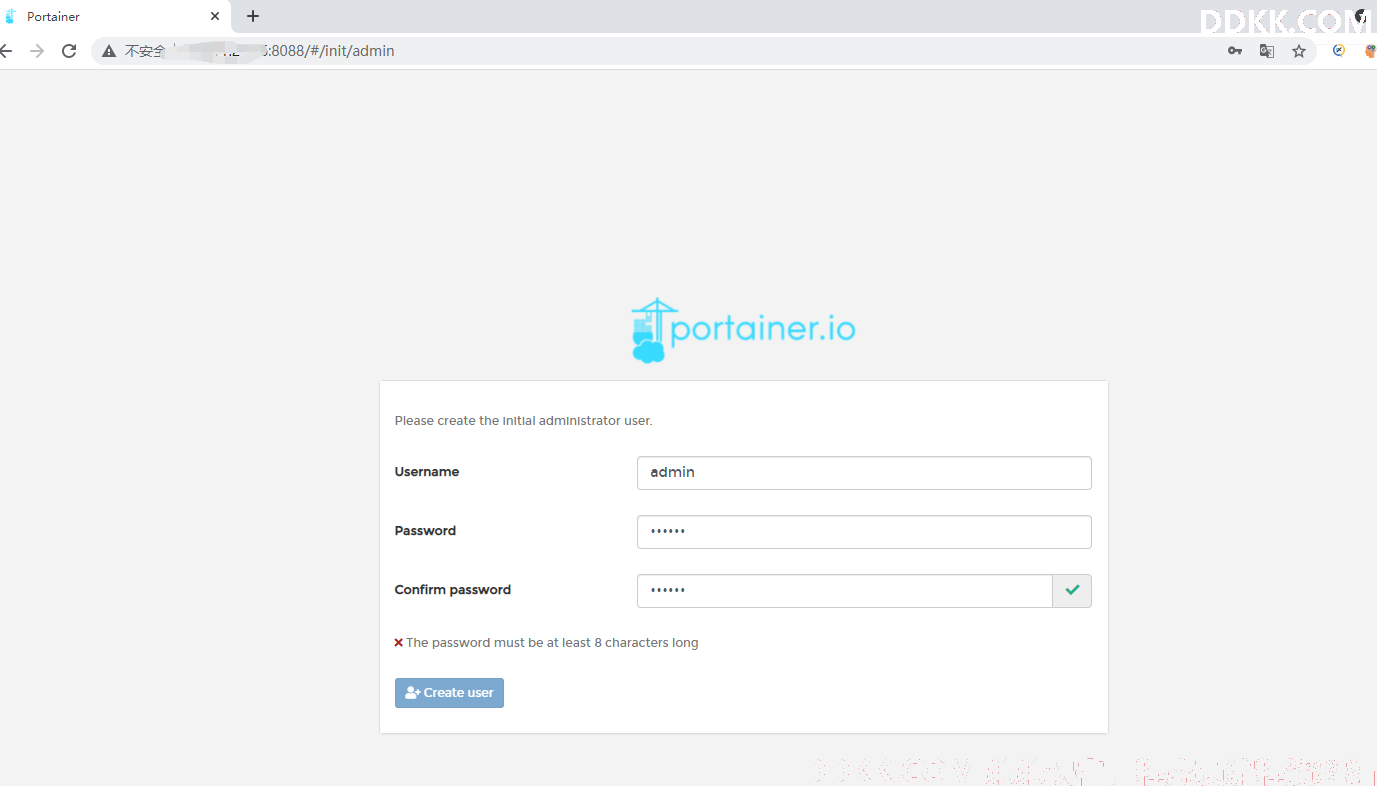Click the 'The password must be at least 8 characters long' message

click(552, 643)
